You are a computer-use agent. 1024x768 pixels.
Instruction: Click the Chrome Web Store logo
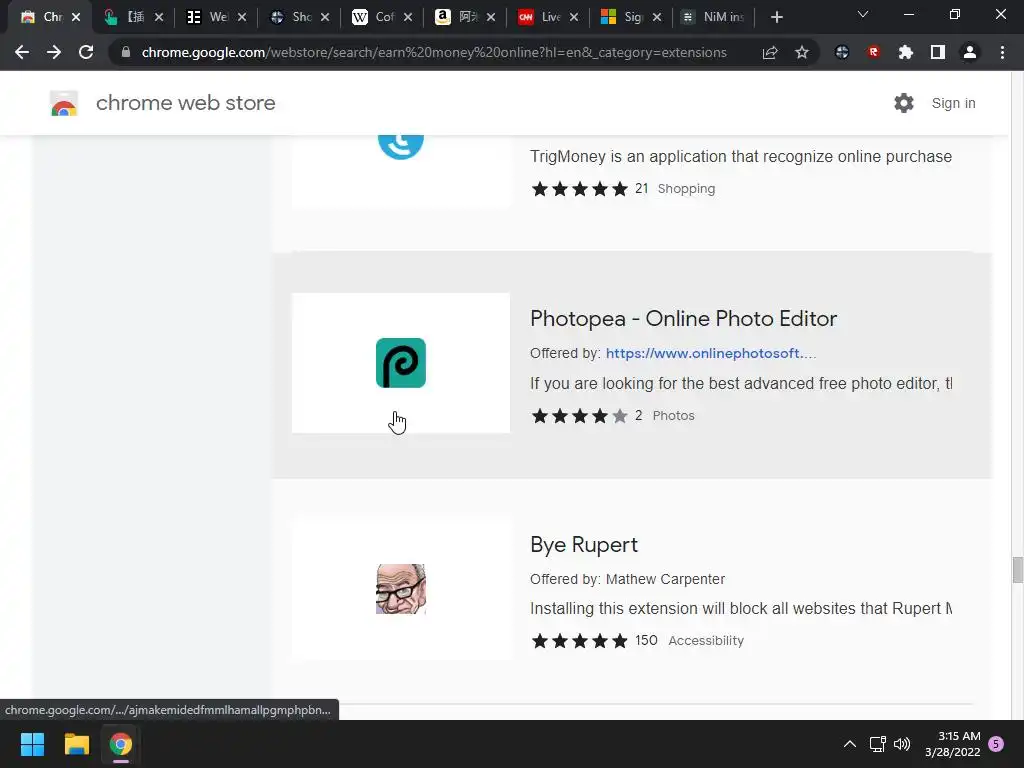[x=64, y=103]
